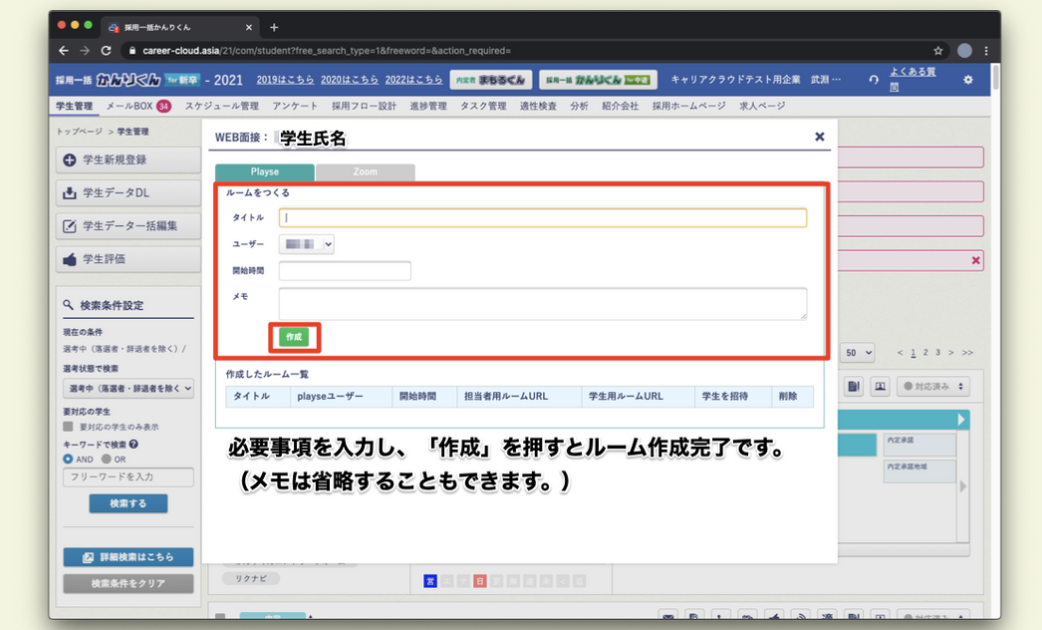The width and height of the screenshot is (1042, 630).
Task: Close the WEB面接 dialog with the X
Action: click(x=819, y=136)
